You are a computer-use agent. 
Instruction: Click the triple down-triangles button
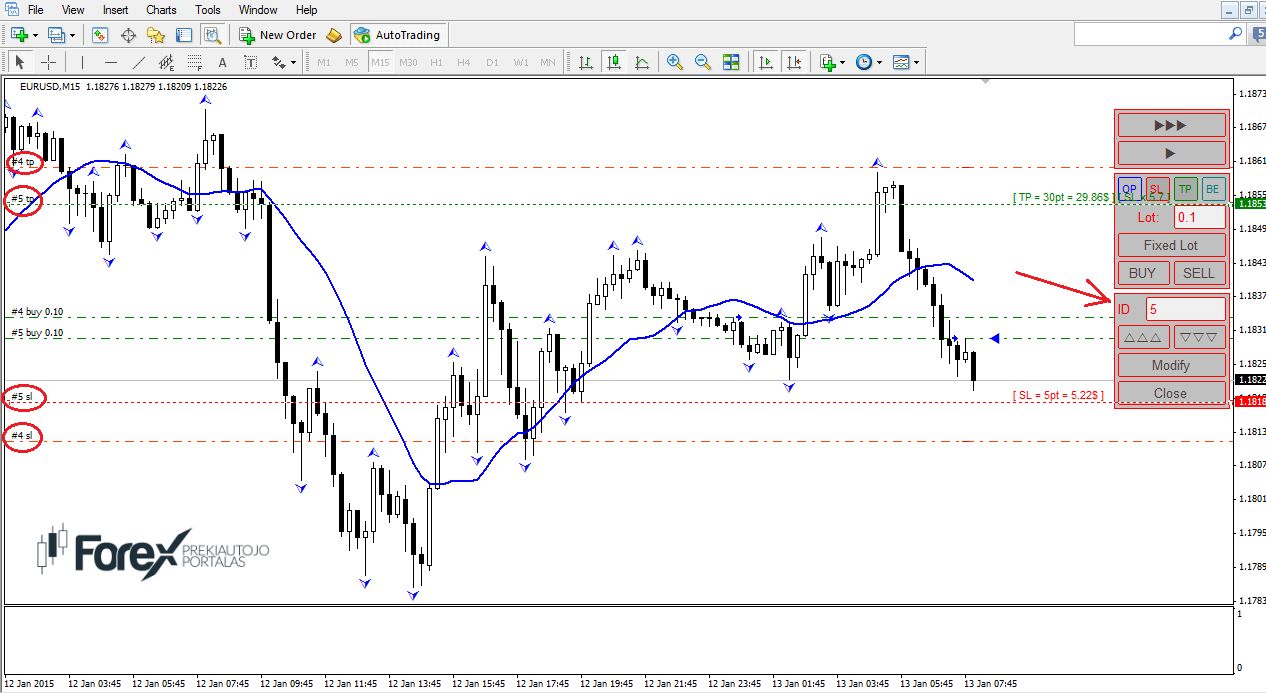(x=1199, y=337)
